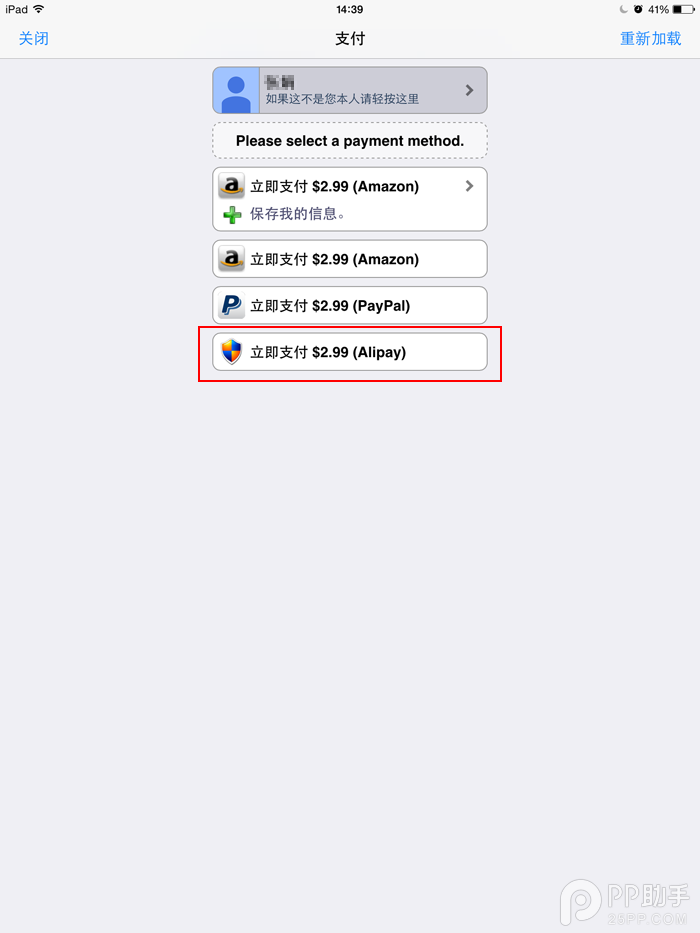Tap 重新加载 to reload the page
This screenshot has height=933, width=700.
tap(651, 39)
